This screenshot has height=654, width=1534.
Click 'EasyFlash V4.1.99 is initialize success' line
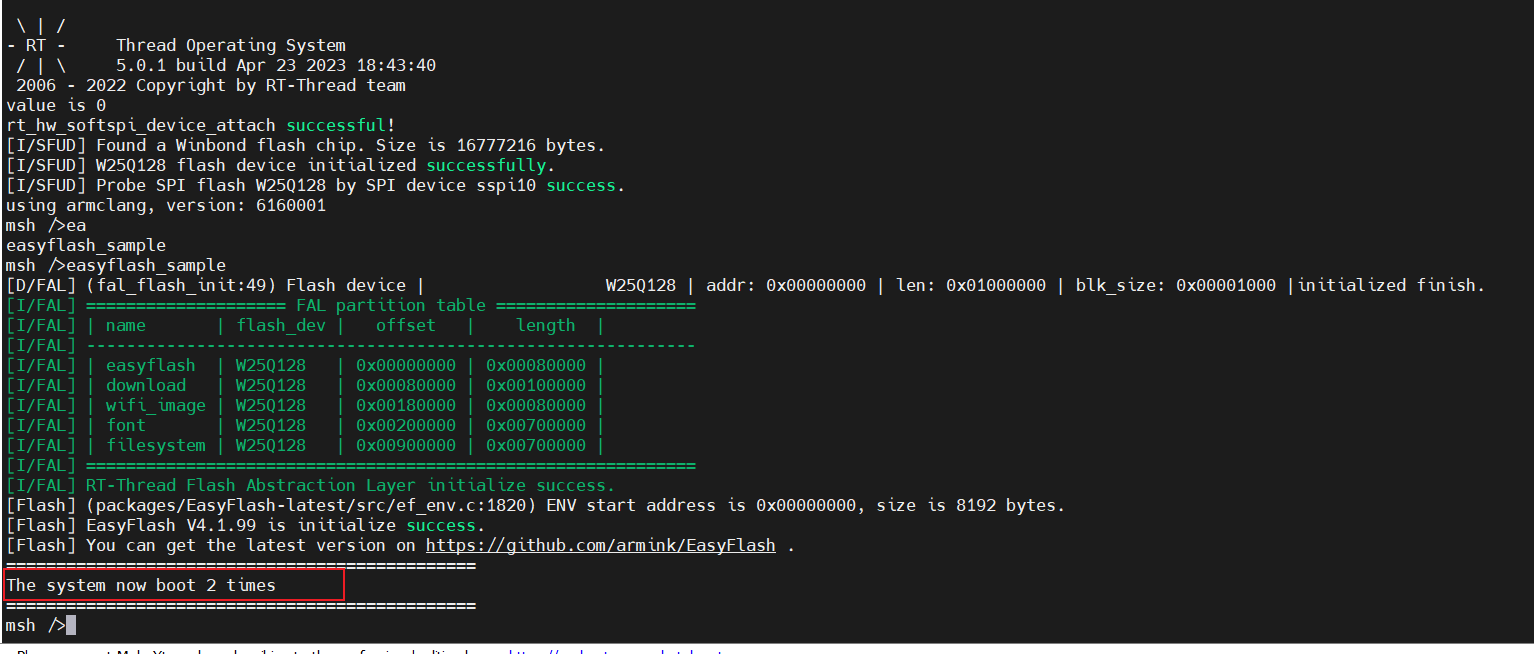click(x=246, y=526)
